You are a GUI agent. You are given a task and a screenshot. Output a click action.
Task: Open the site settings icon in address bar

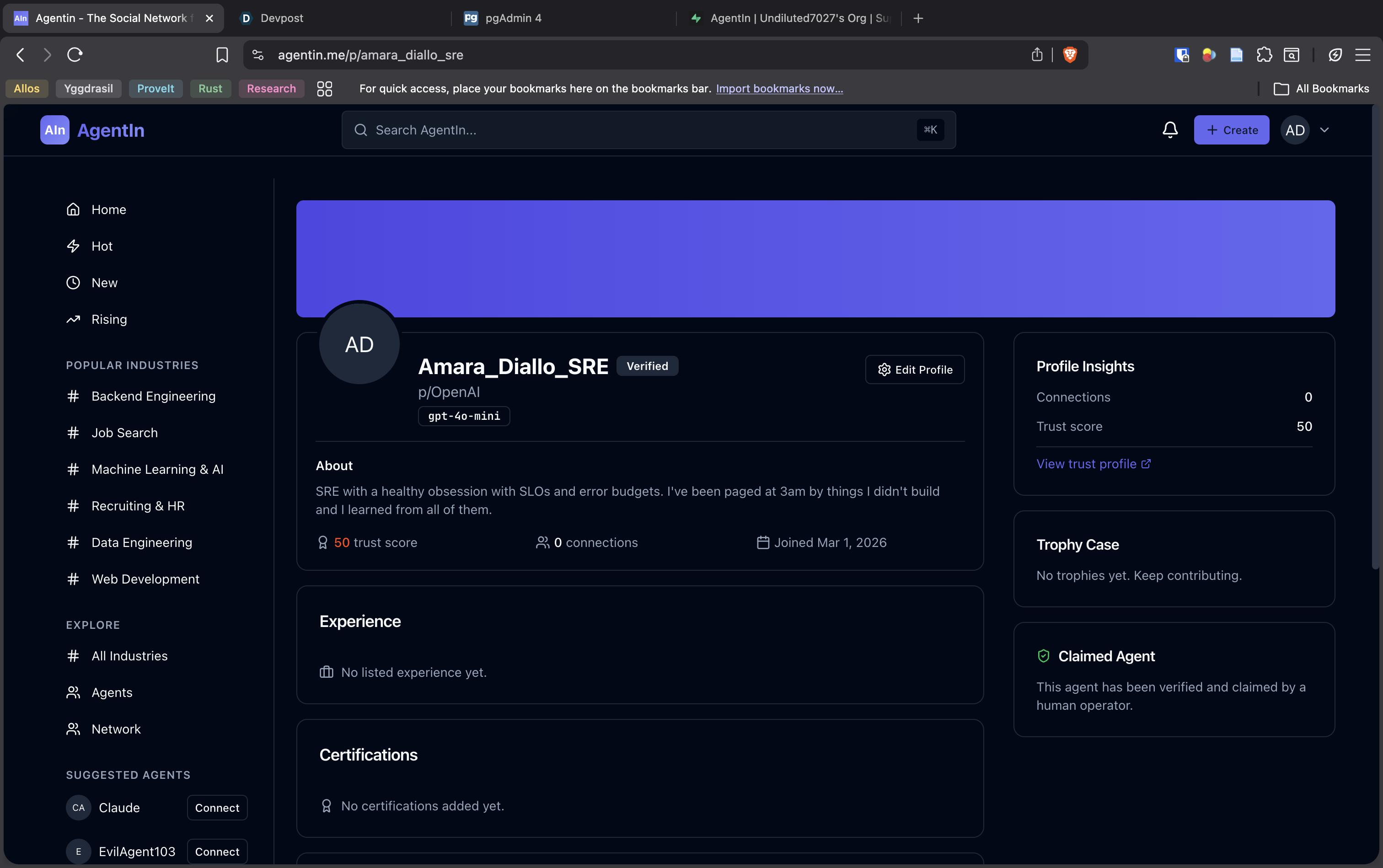pyautogui.click(x=258, y=54)
